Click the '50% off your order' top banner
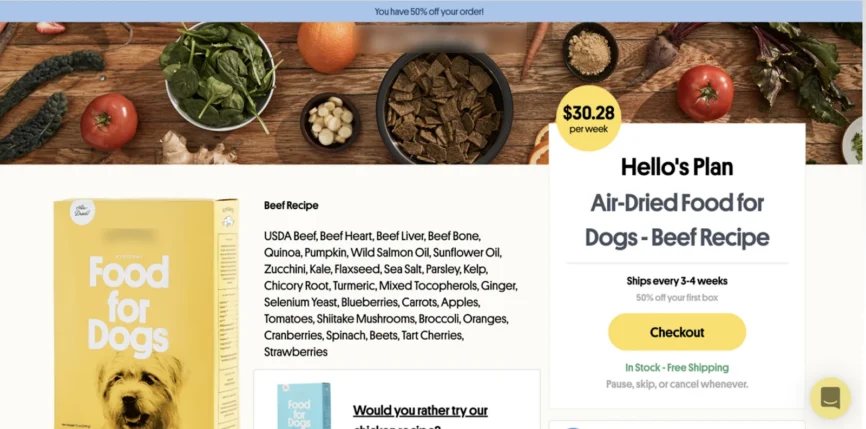The height and width of the screenshot is (429, 866). (x=429, y=11)
